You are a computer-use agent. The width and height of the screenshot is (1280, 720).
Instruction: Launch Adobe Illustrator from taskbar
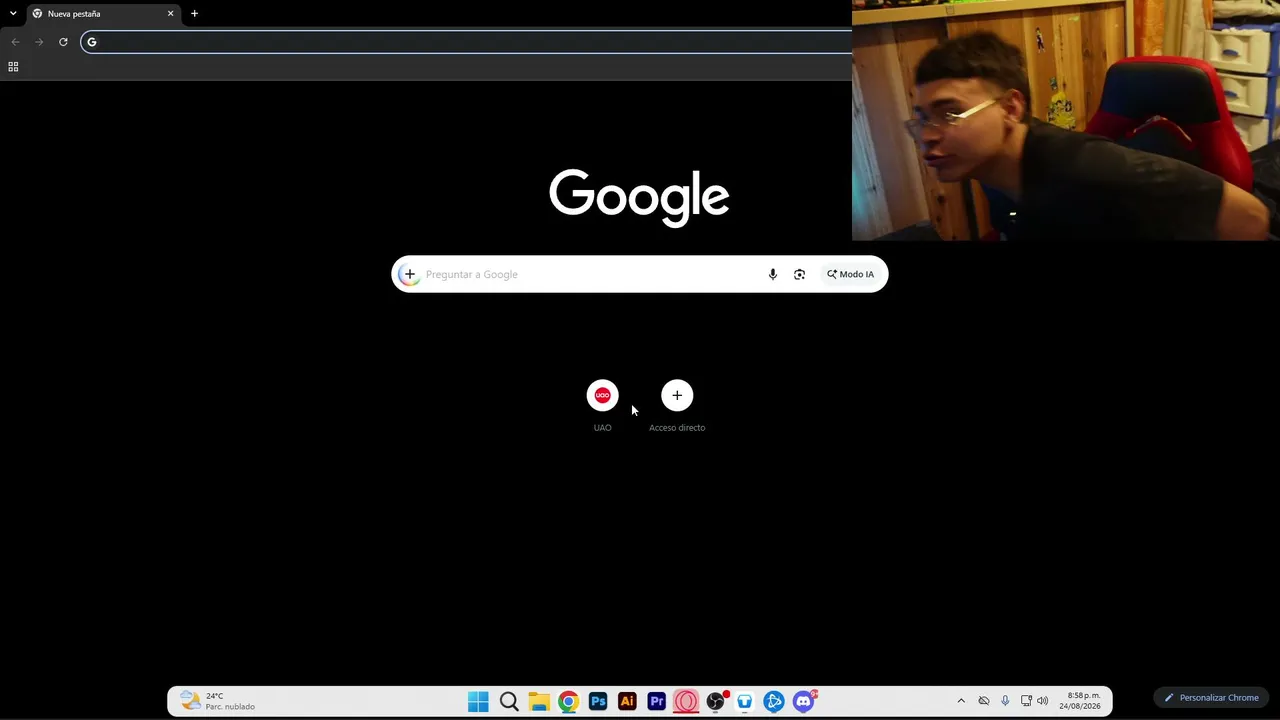click(627, 702)
